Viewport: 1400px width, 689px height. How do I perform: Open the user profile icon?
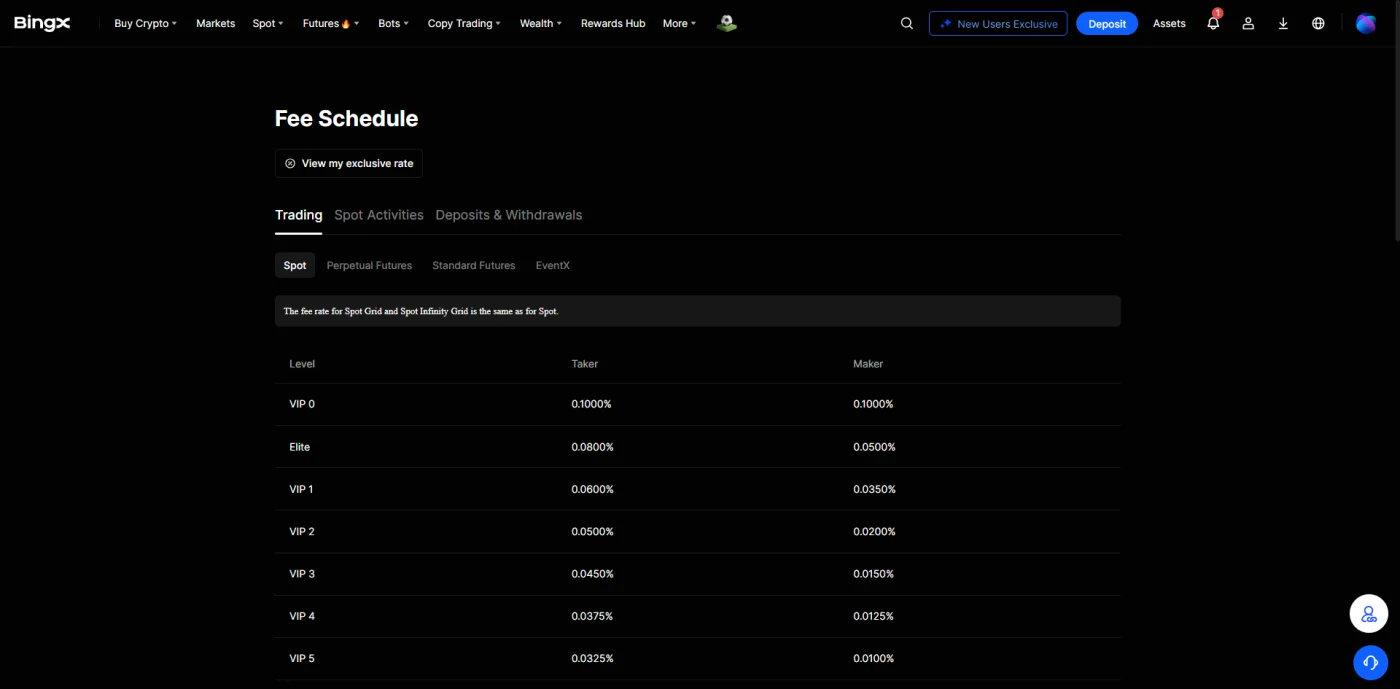(1248, 23)
